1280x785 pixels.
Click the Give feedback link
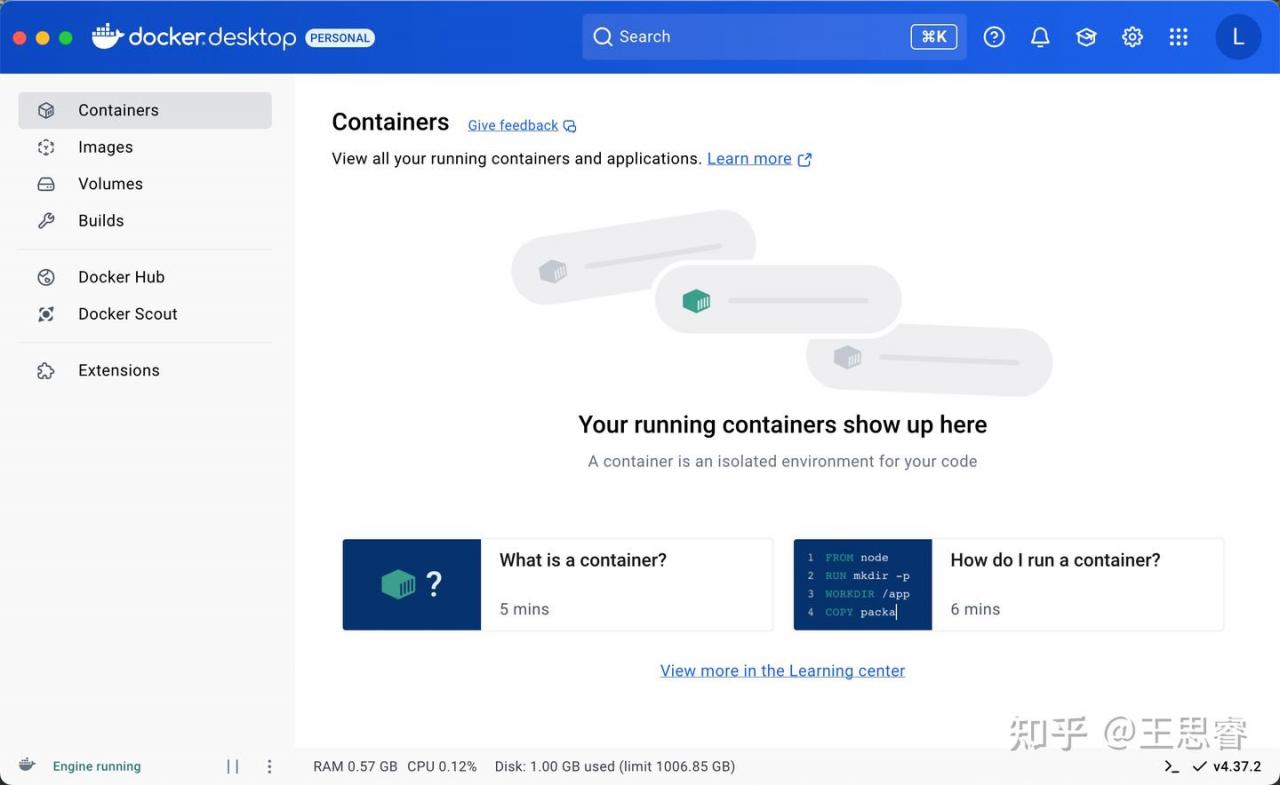pyautogui.click(x=513, y=125)
